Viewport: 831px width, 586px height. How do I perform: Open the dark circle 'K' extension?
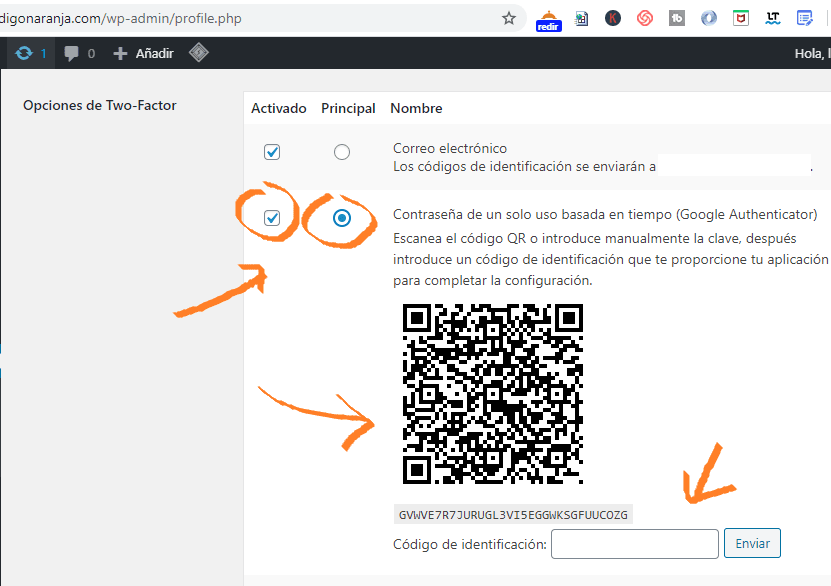[613, 19]
